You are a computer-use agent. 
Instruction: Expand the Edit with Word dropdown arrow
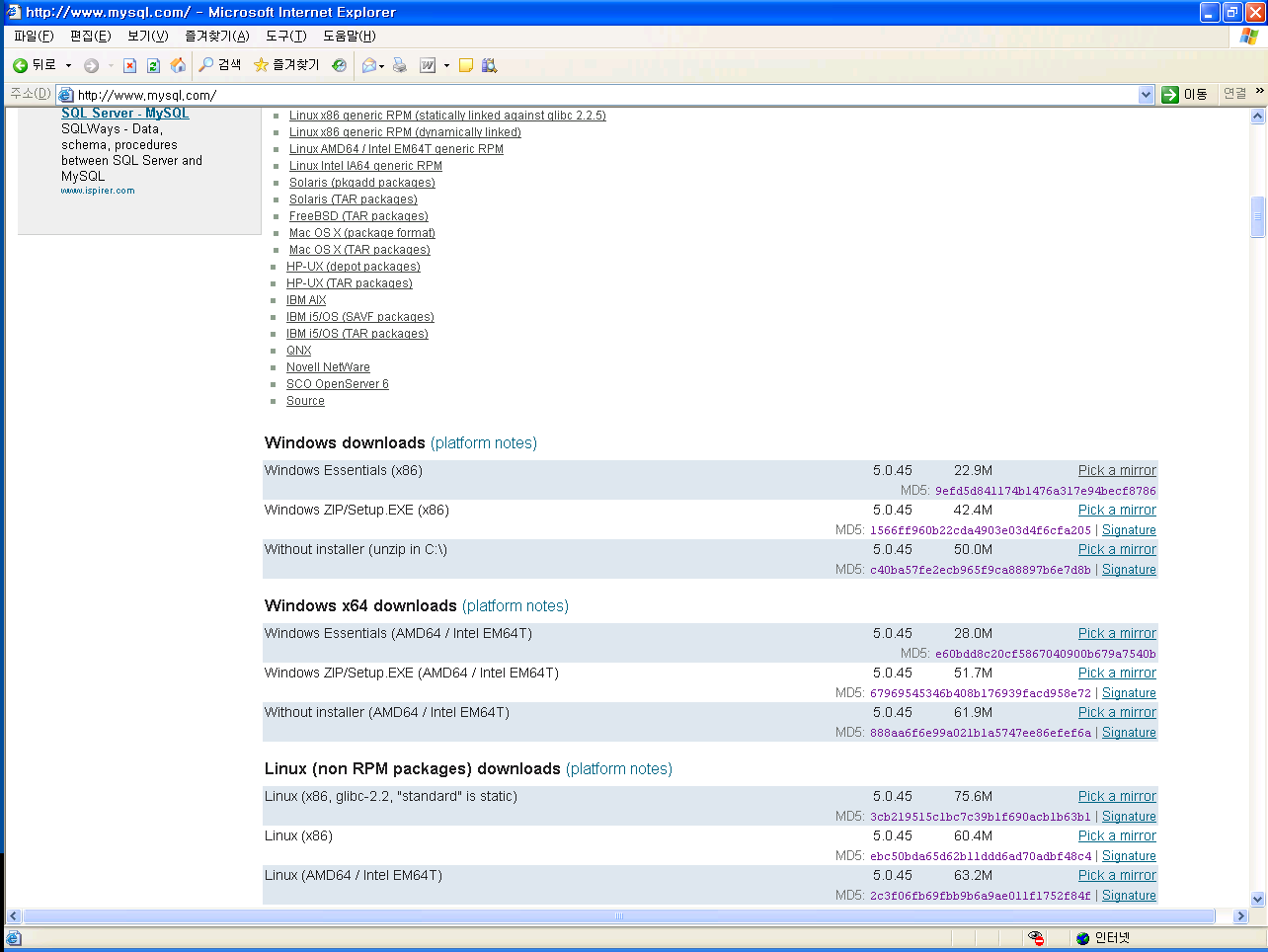tap(446, 66)
